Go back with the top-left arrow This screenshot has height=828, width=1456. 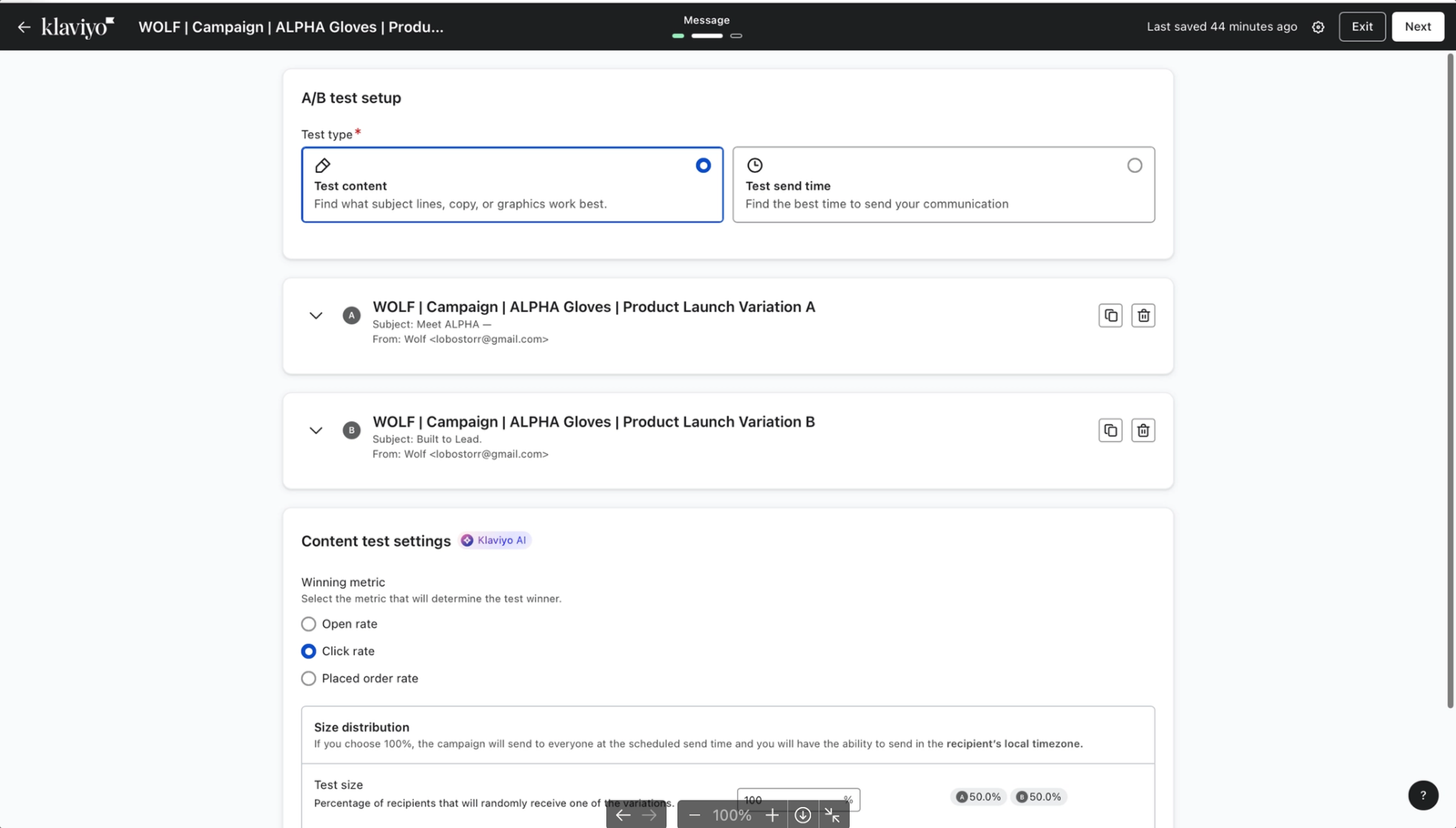coord(24,27)
